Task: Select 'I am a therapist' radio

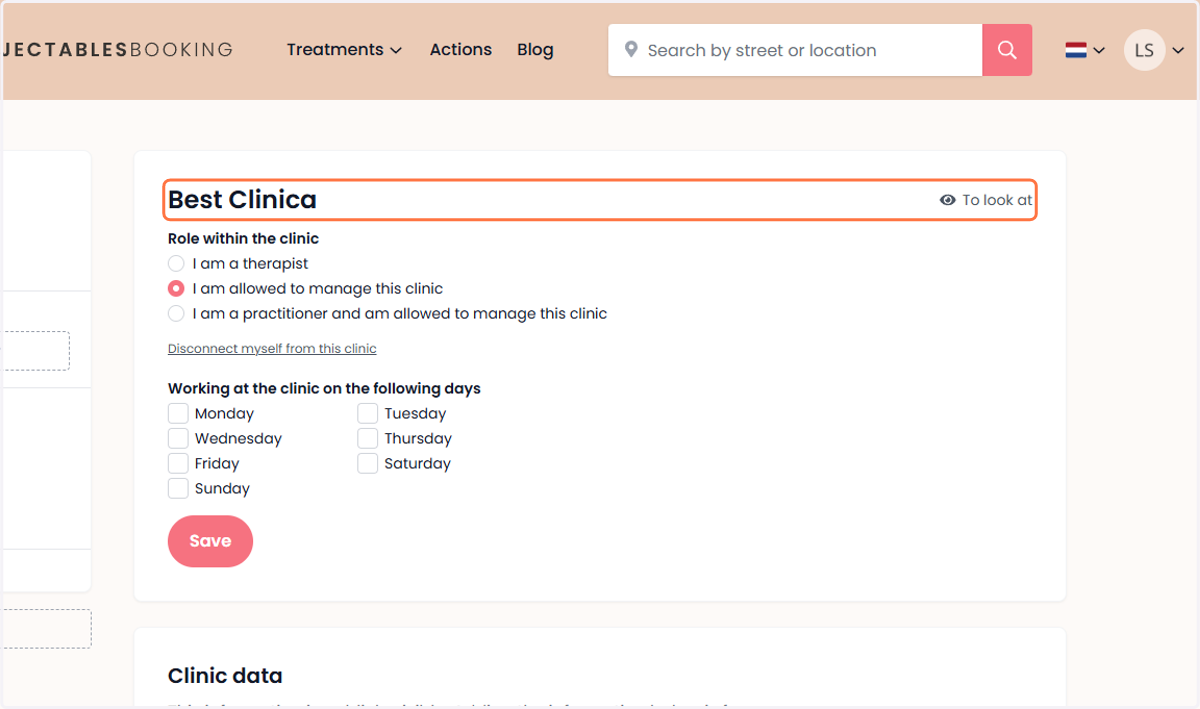Action: (176, 264)
